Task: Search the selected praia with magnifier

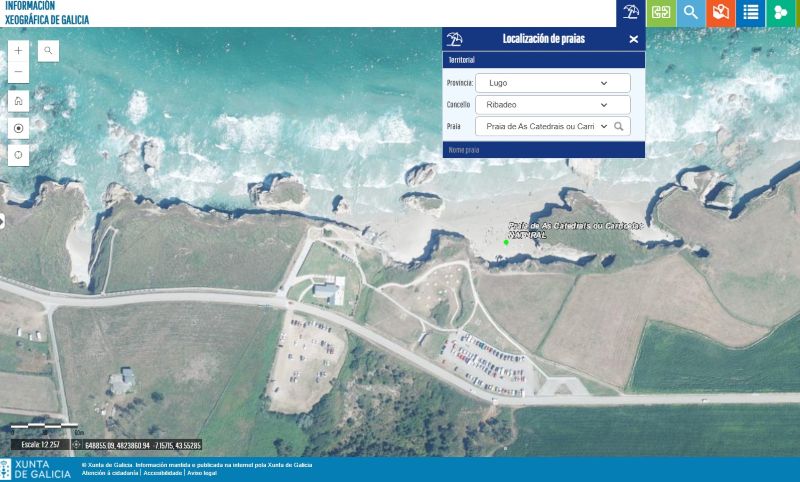Action: point(619,126)
